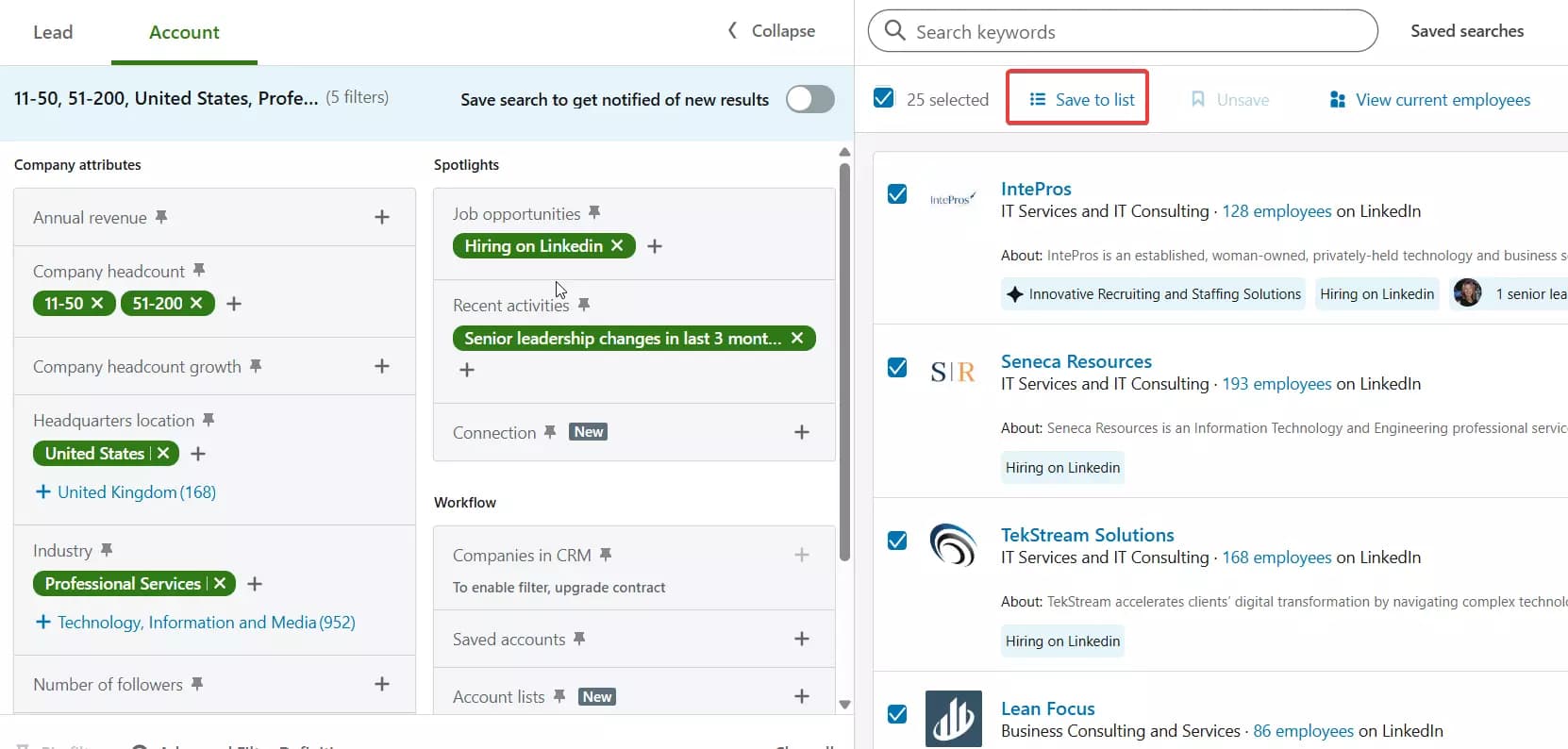Expand the Annual revenue filter
This screenshot has width=1568, height=749.
(382, 217)
